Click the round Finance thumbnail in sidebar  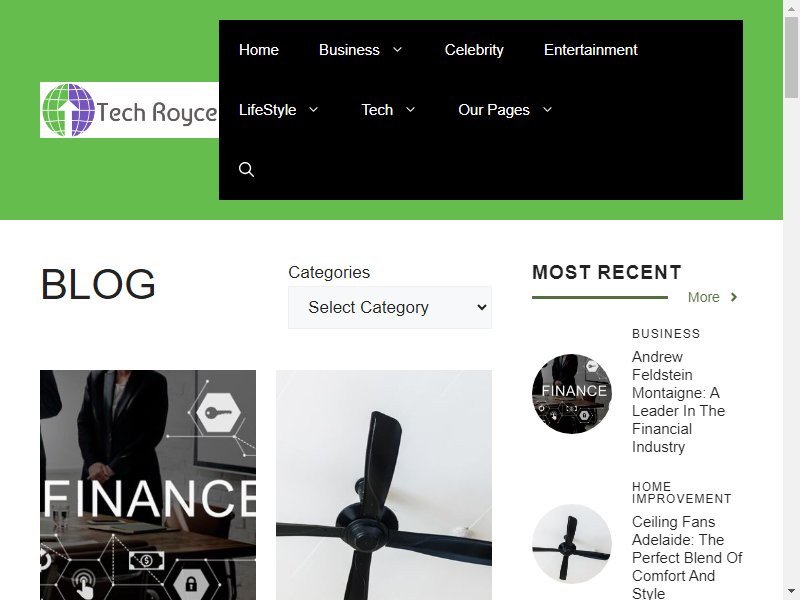pyautogui.click(x=572, y=393)
